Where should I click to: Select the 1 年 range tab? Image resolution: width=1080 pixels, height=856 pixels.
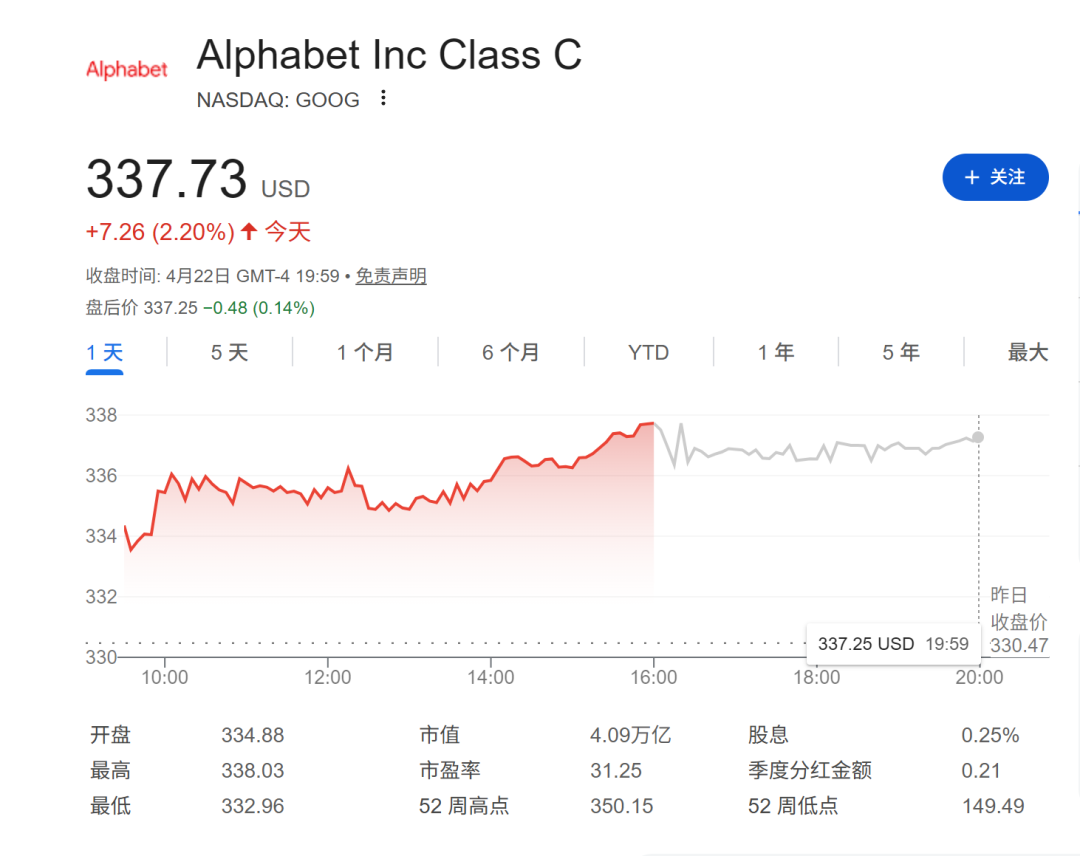click(x=775, y=352)
